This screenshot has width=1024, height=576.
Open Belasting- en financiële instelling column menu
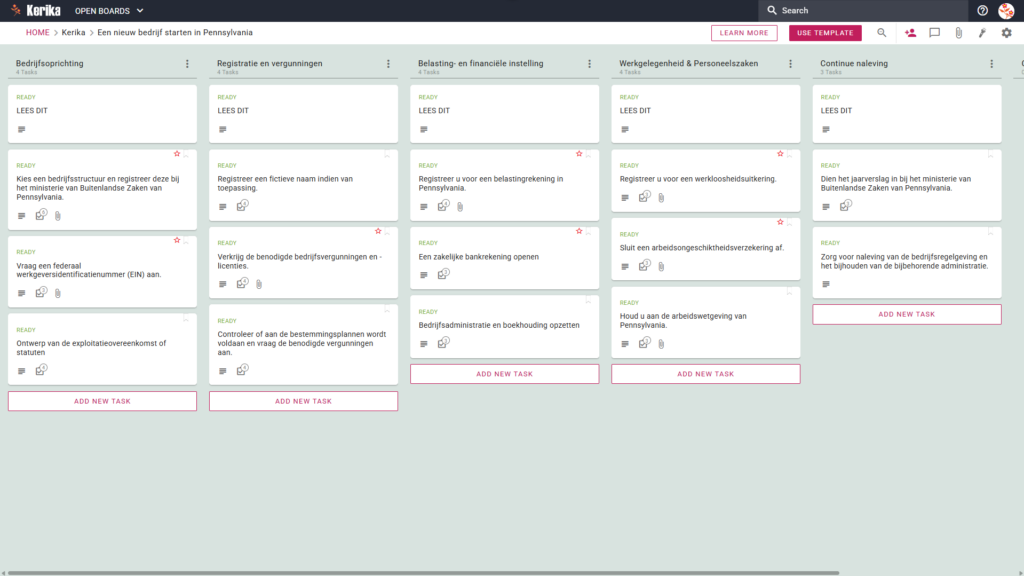590,63
